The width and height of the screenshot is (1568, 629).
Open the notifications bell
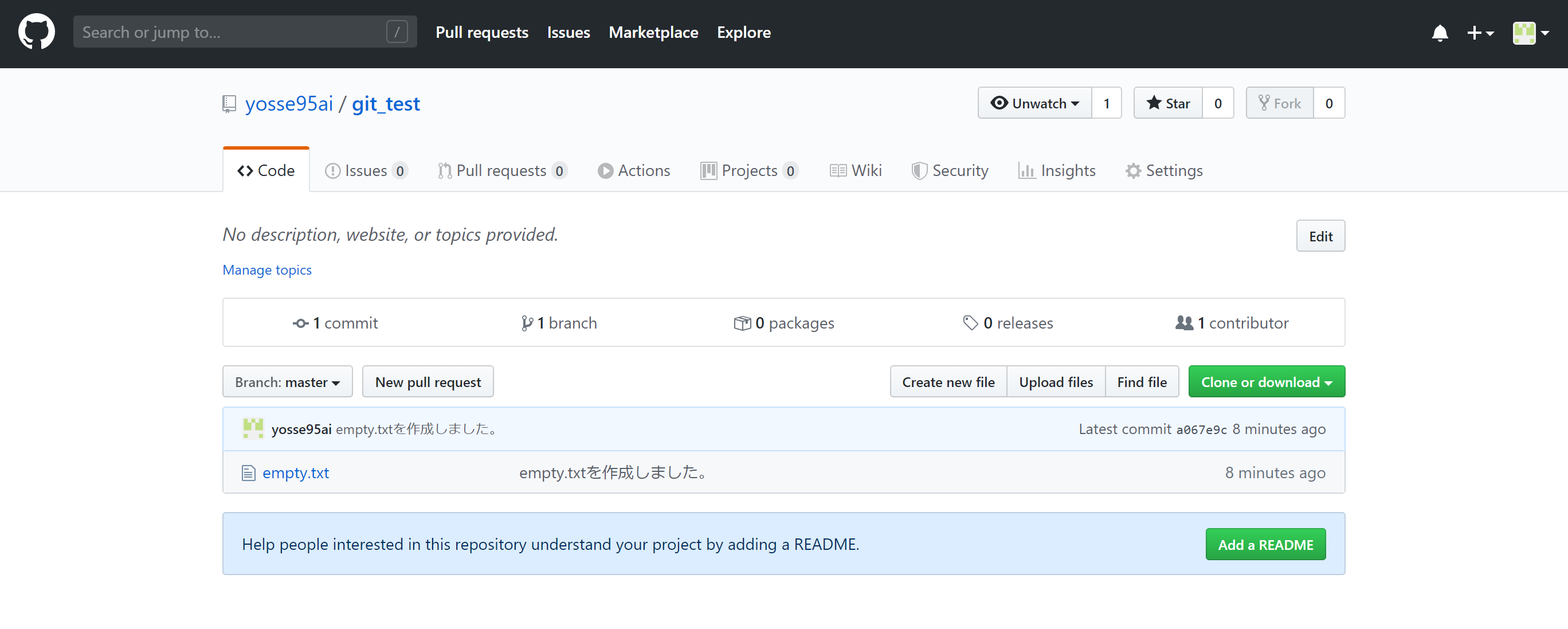[1439, 33]
